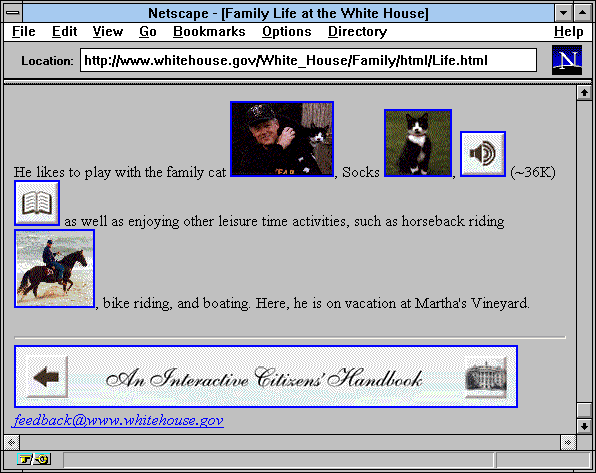Open the File menu
The height and width of the screenshot is (473, 596).
point(24,32)
